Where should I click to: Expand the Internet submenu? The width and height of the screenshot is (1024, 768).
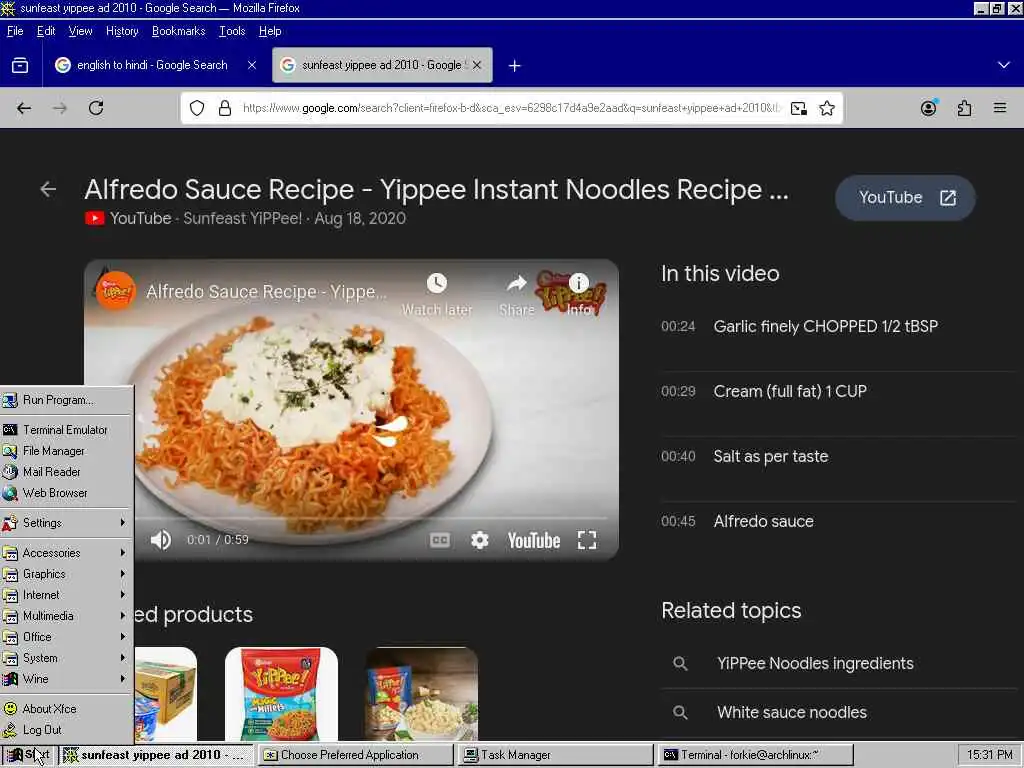[x=67, y=595]
